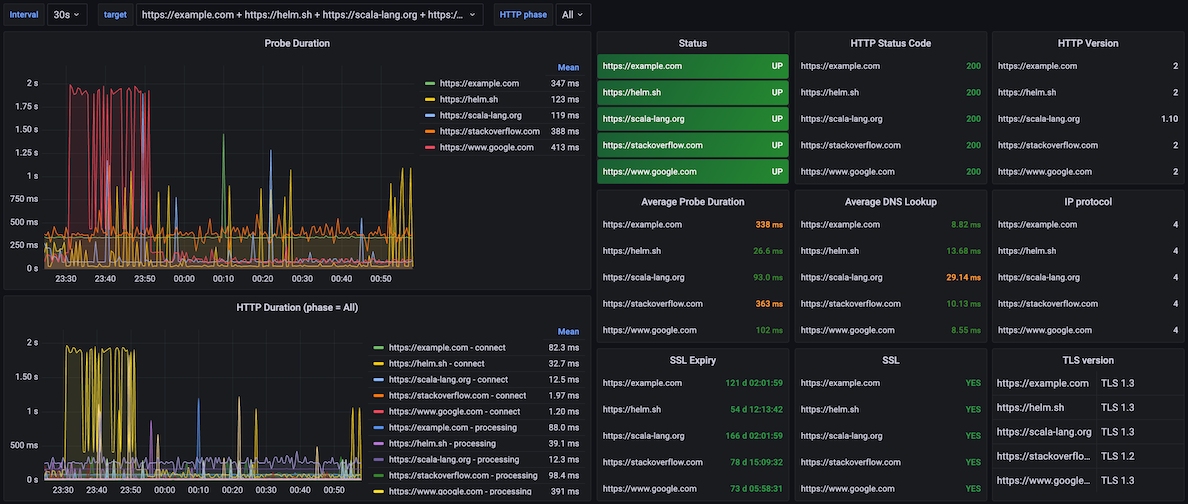1188x504 pixels.
Task: Click the green UP status cell for https://helm.sh
Action: [693, 93]
